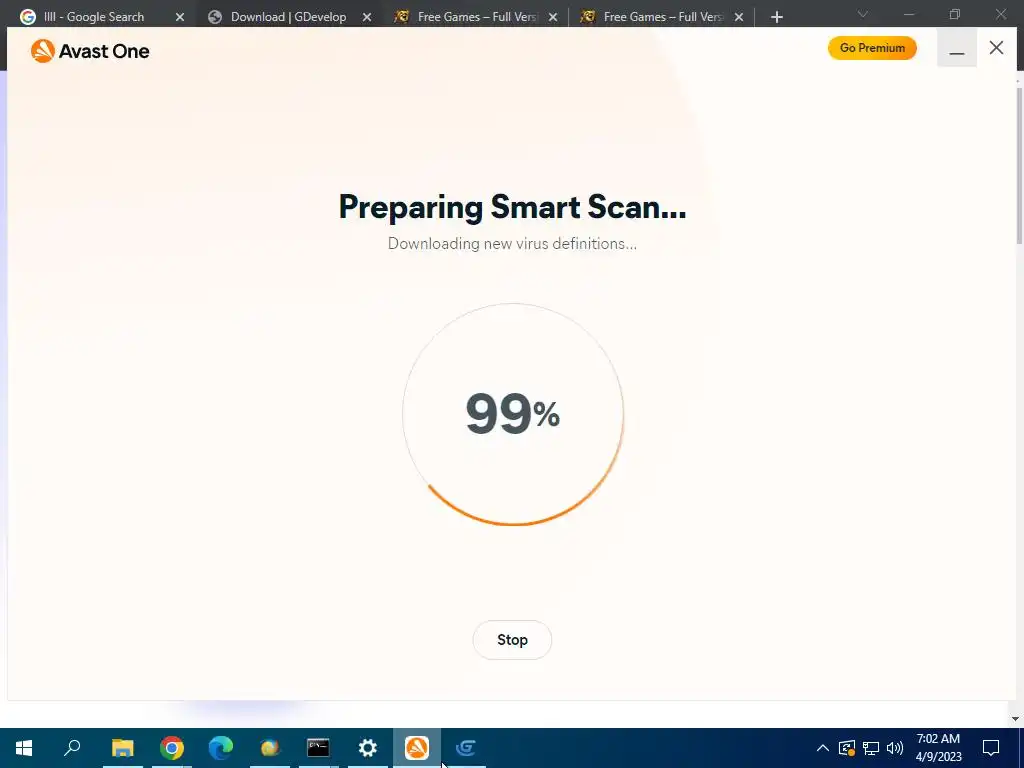The image size is (1024, 768).
Task: Open the browser tab search chevron
Action: [863, 14]
